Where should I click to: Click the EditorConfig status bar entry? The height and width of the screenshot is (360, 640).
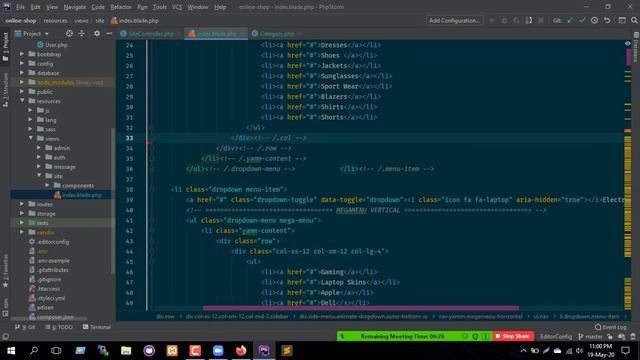pyautogui.click(x=556, y=337)
